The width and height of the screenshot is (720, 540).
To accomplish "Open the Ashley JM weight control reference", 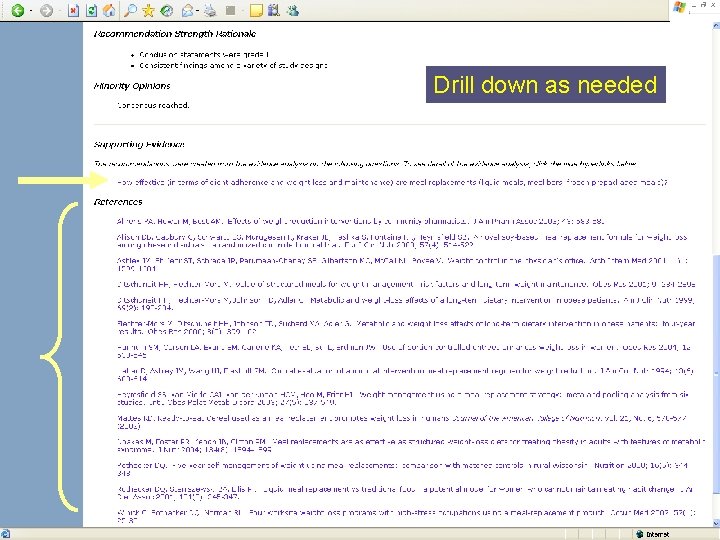I will pos(402,264).
